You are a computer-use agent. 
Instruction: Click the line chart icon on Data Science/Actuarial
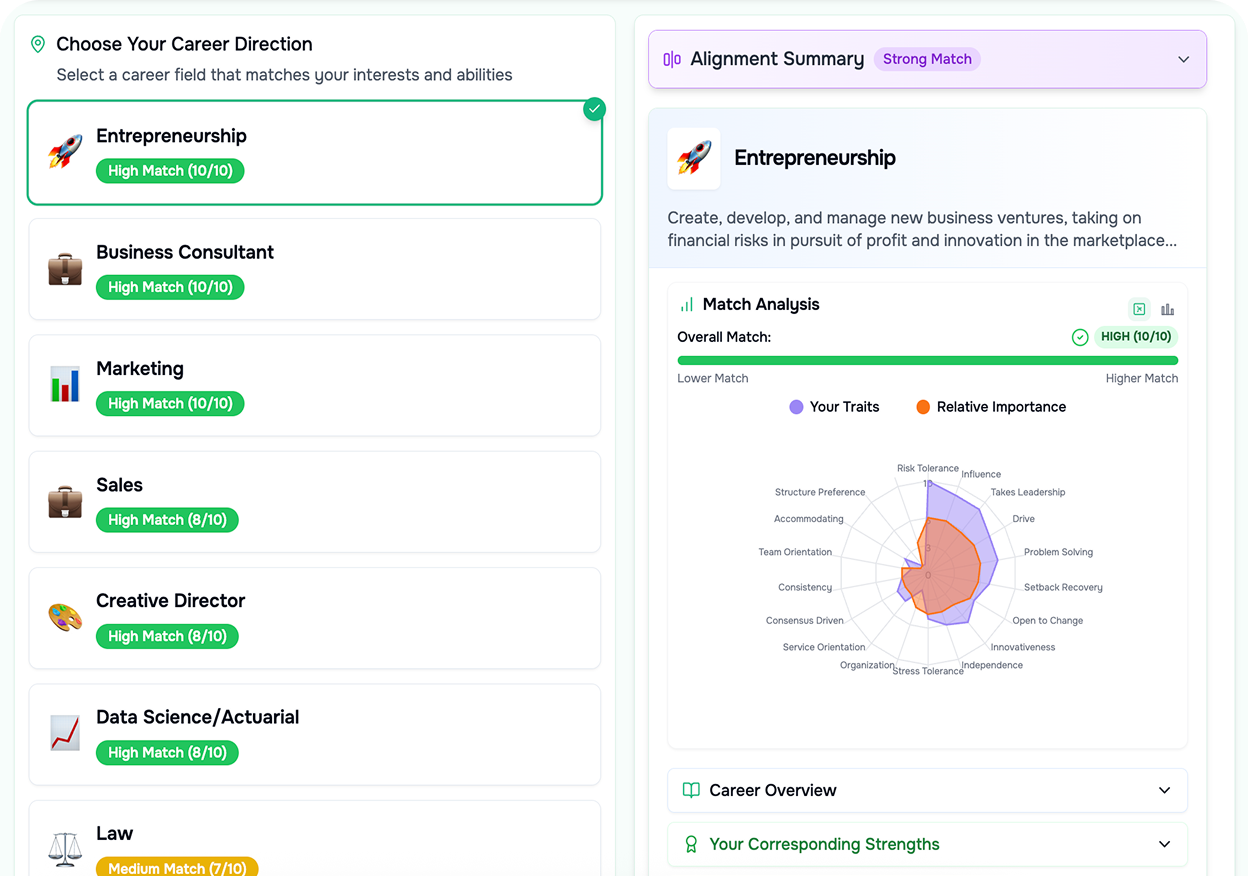(x=65, y=734)
